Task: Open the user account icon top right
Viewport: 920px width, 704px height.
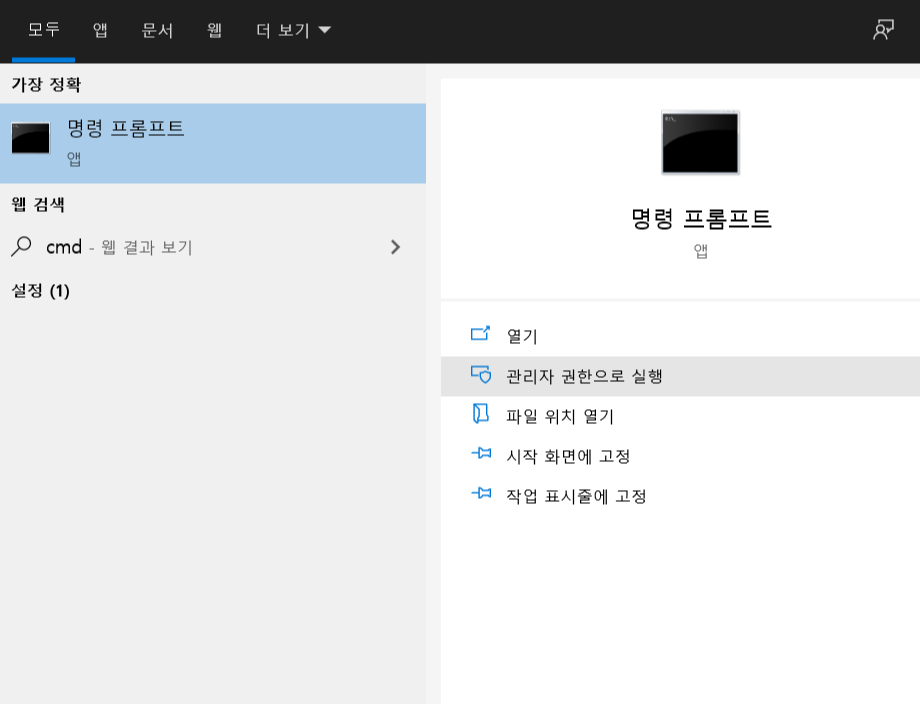Action: click(x=881, y=30)
